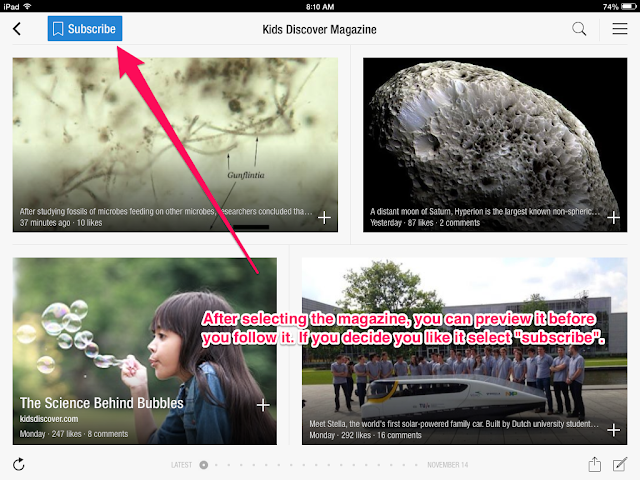Add The Science Behind Bubbles with plus icon
The width and height of the screenshot is (640, 480).
click(263, 405)
